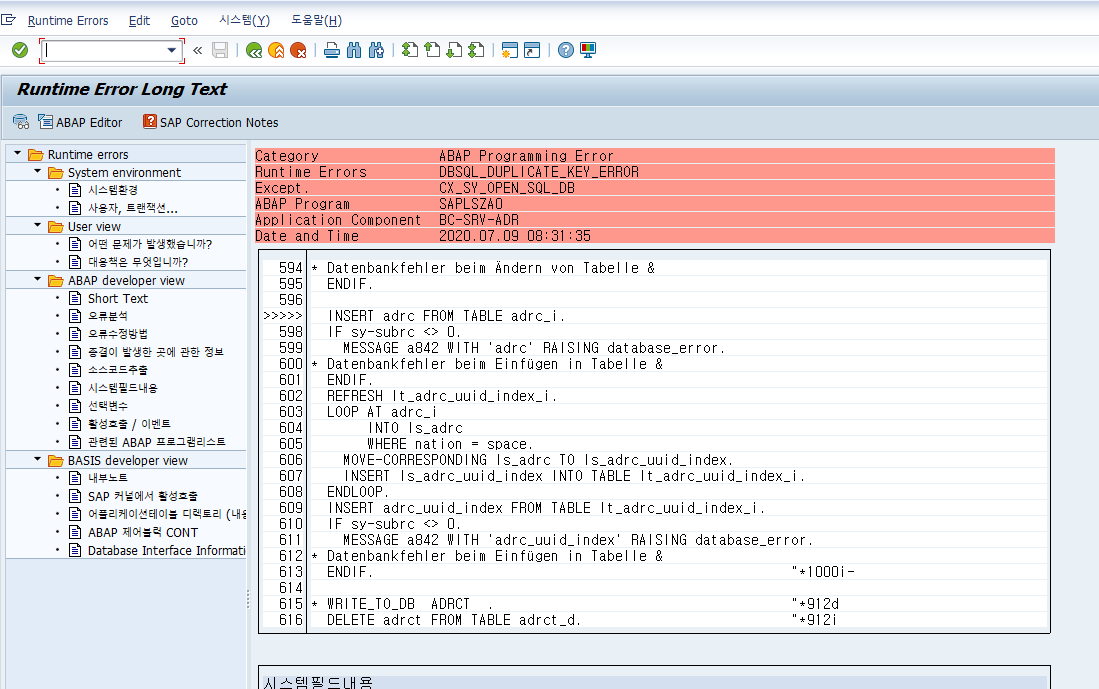Click the INSERT adrc FROM TABLE adrc_i line
This screenshot has width=1099, height=689.
point(446,316)
